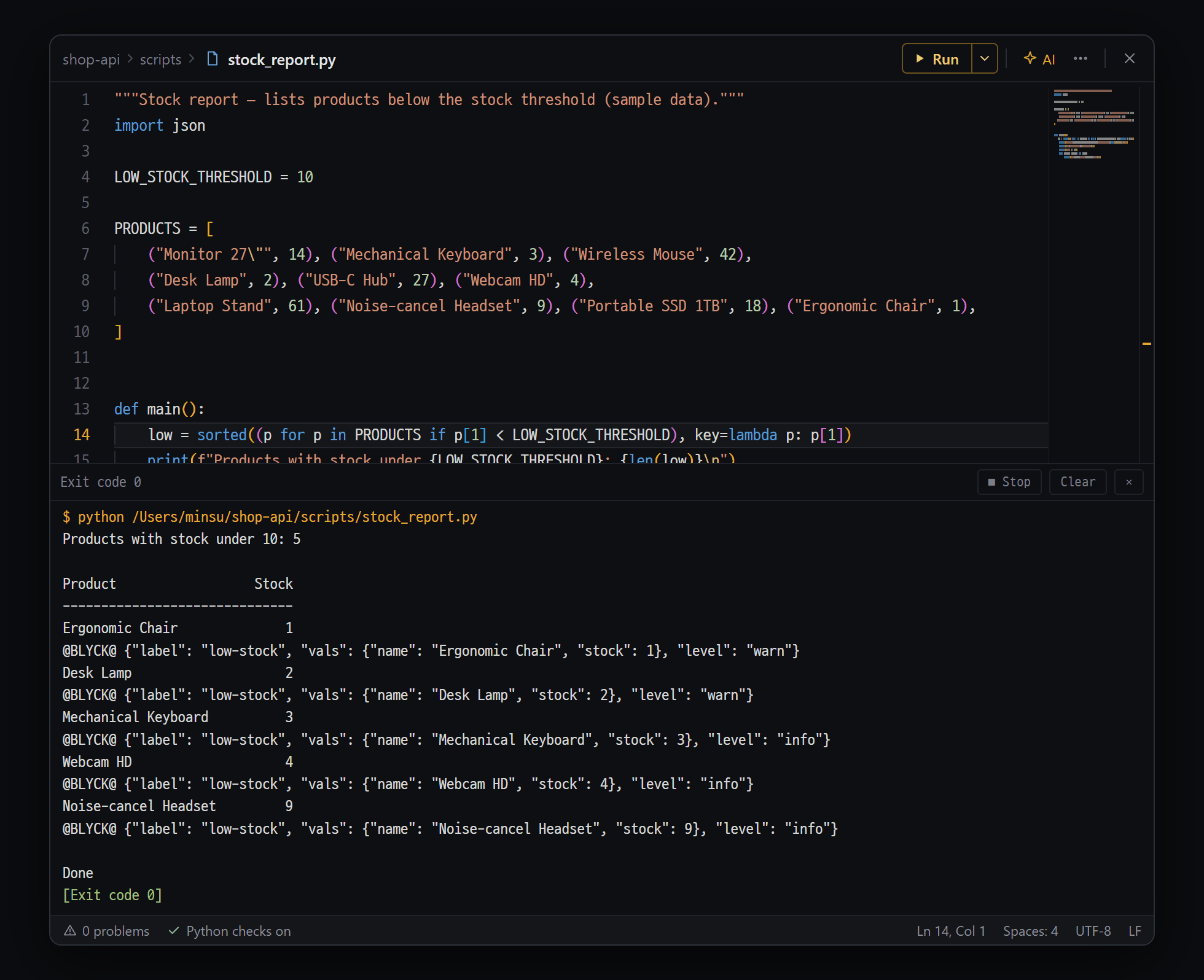Click the Ergonomic Chair output row
Viewport: 1204px width, 980px height.
178,628
